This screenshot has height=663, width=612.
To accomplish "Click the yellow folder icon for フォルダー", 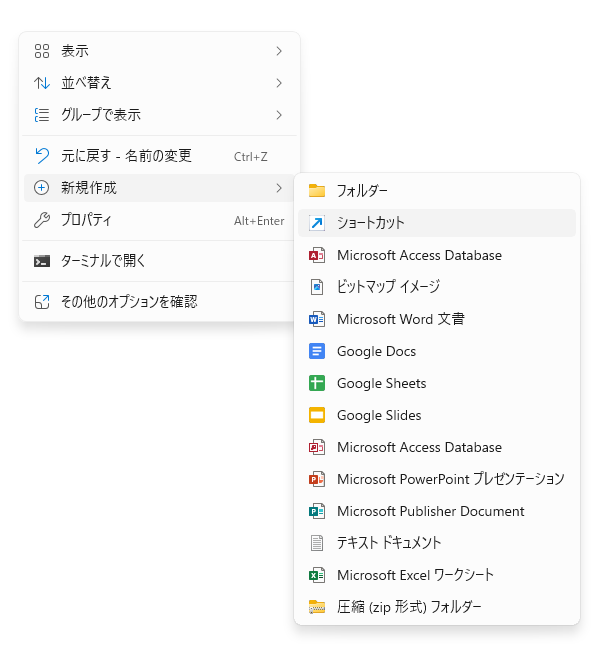I will coord(317,191).
